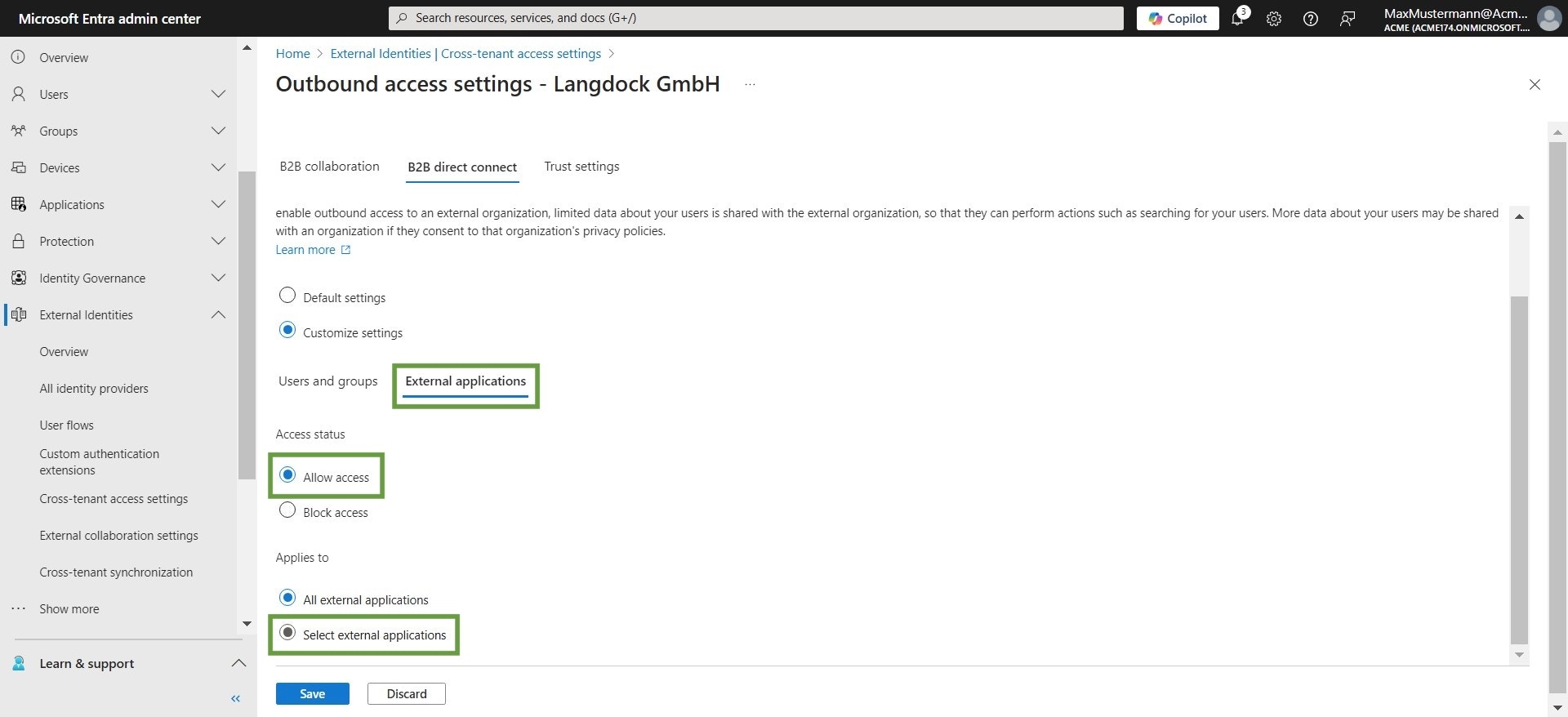Choose All external applications option

pos(287,597)
